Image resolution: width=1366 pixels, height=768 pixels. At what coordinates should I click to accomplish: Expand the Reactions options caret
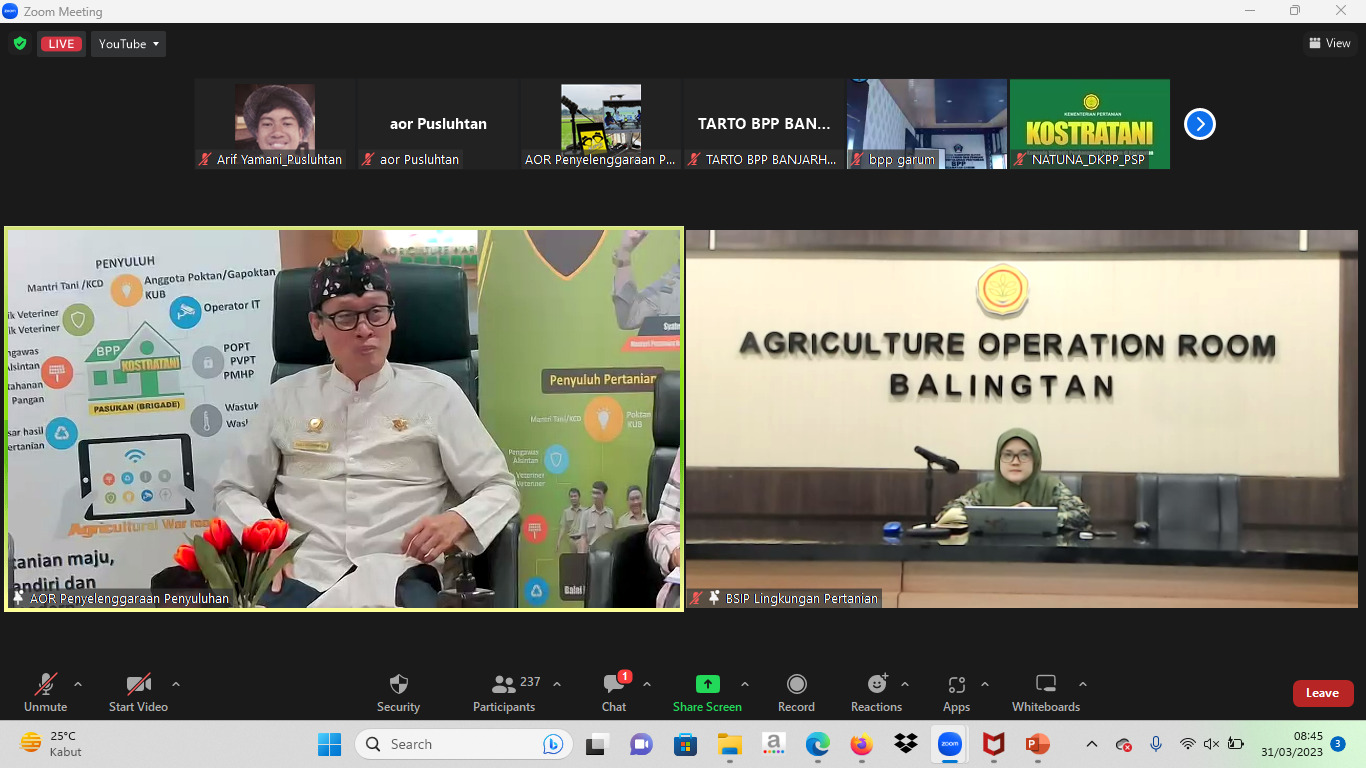[905, 684]
